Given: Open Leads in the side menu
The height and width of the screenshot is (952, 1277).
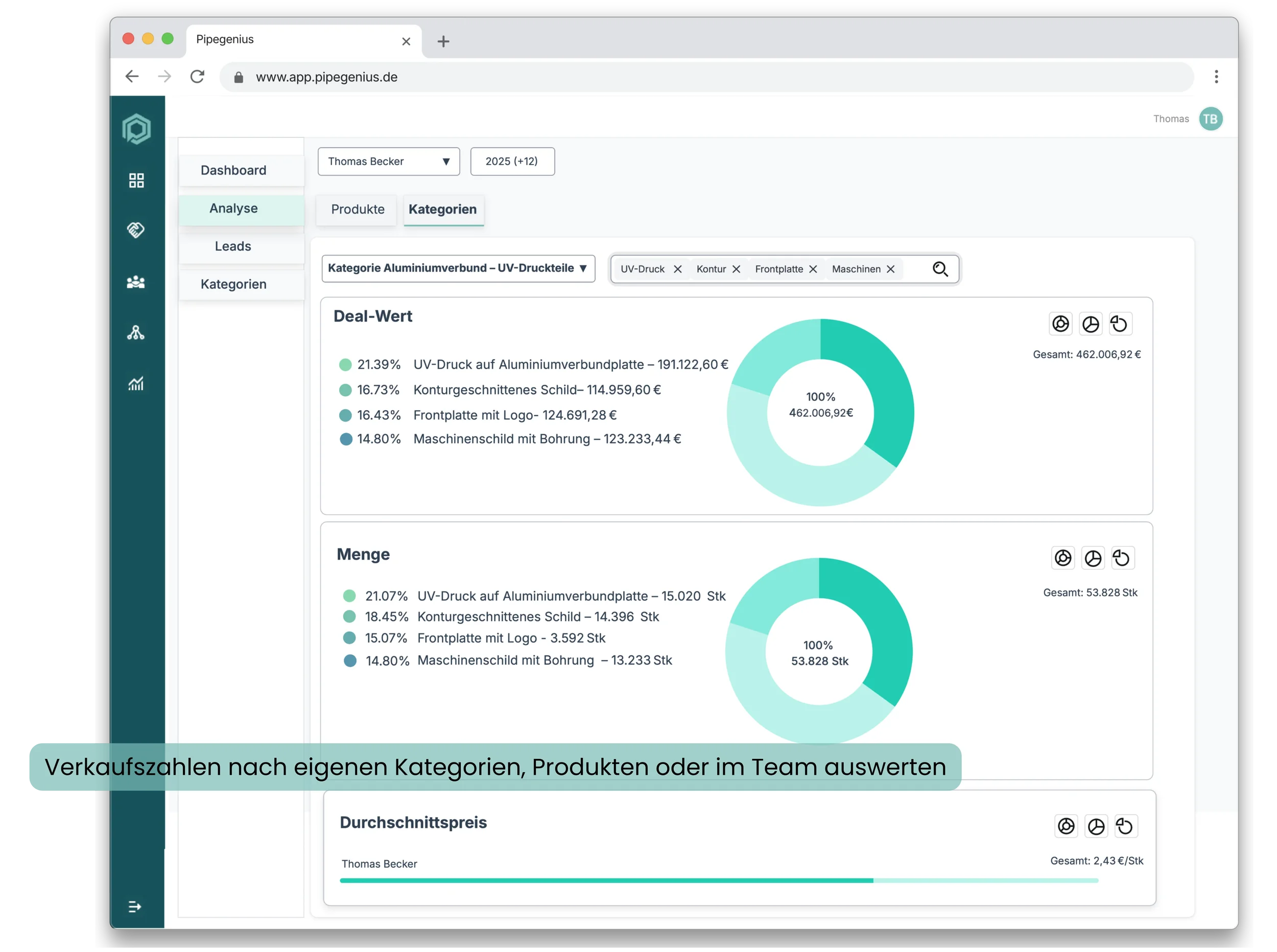Looking at the screenshot, I should (x=233, y=246).
